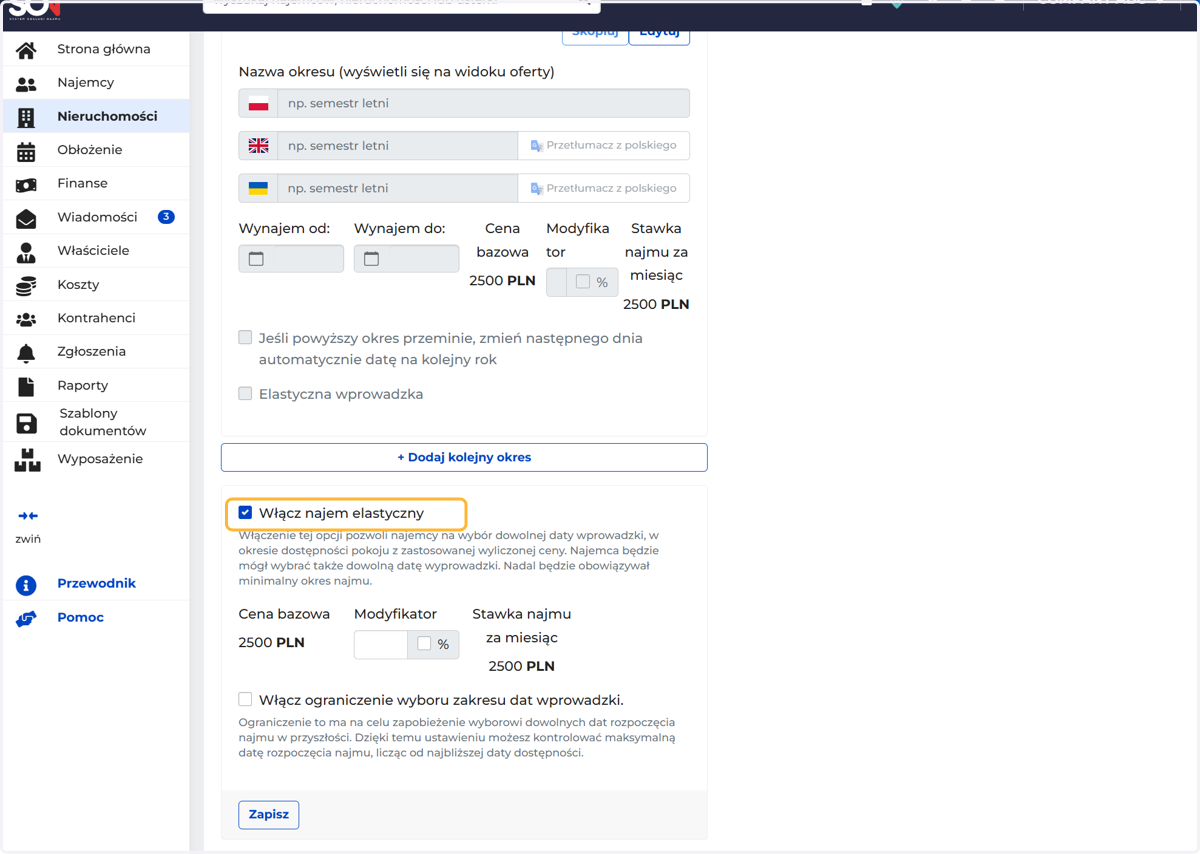
Task: Click the Wyposażenie boxes icon
Action: point(27,460)
